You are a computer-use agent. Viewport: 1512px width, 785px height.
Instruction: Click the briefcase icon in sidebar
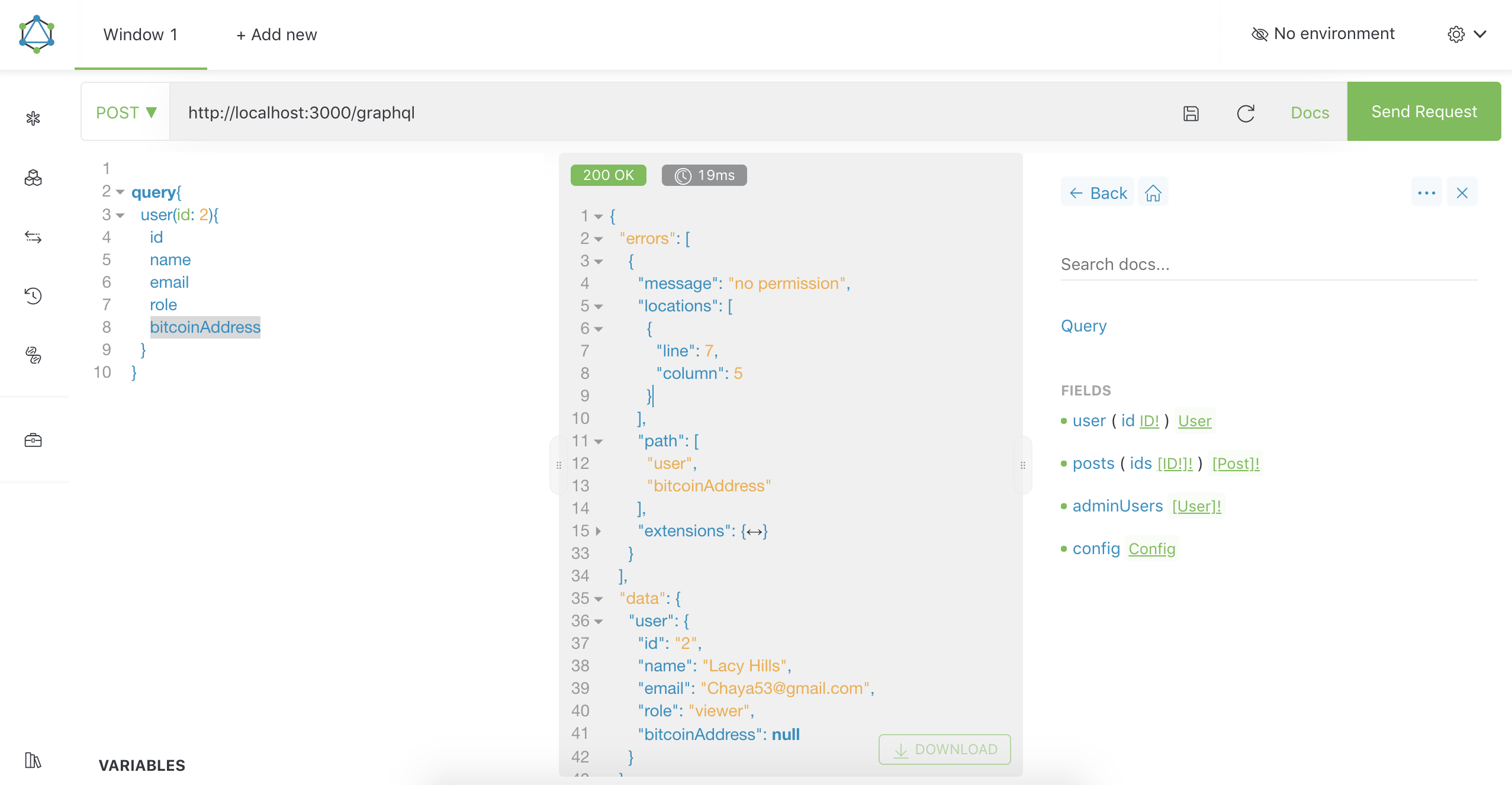[x=33, y=440]
